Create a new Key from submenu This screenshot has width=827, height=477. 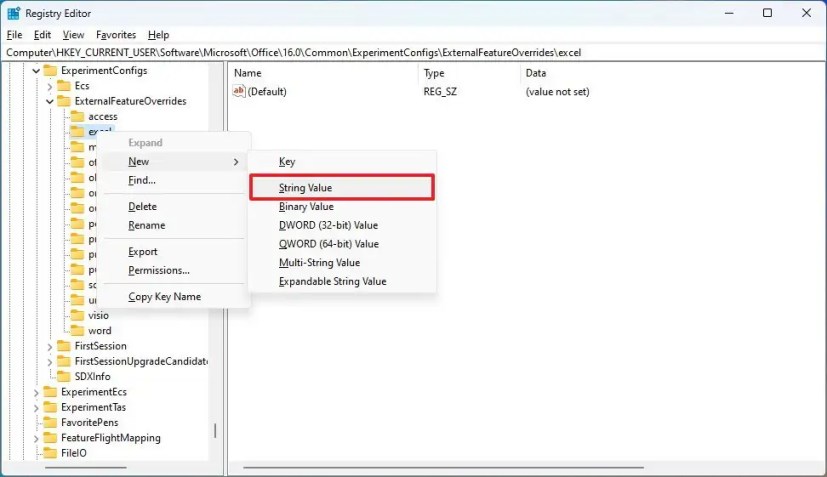[x=342, y=162]
